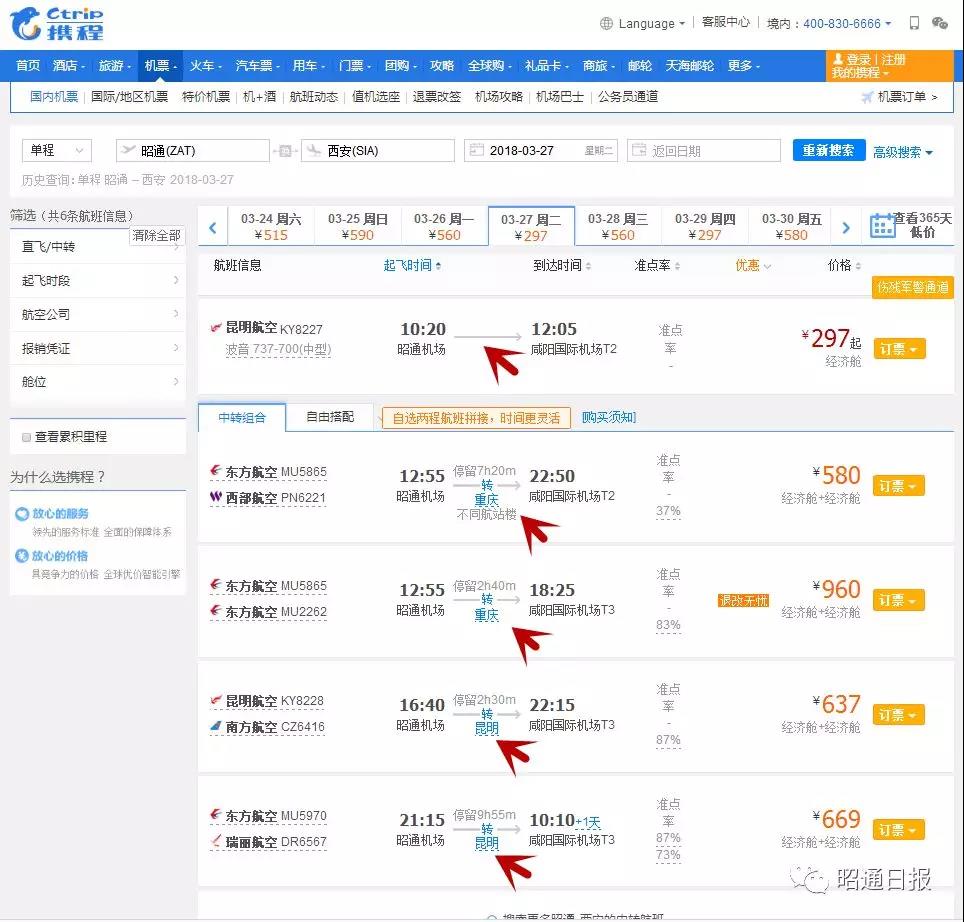The height and width of the screenshot is (922, 964).
Task: Open the Language globe menu
Action: click(x=642, y=23)
